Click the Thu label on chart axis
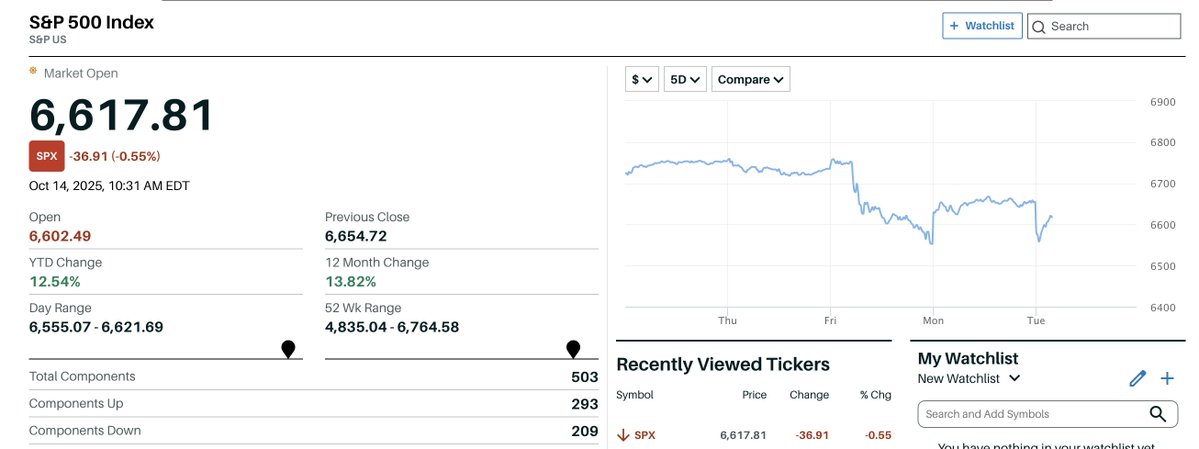The height and width of the screenshot is (449, 1199). (727, 320)
